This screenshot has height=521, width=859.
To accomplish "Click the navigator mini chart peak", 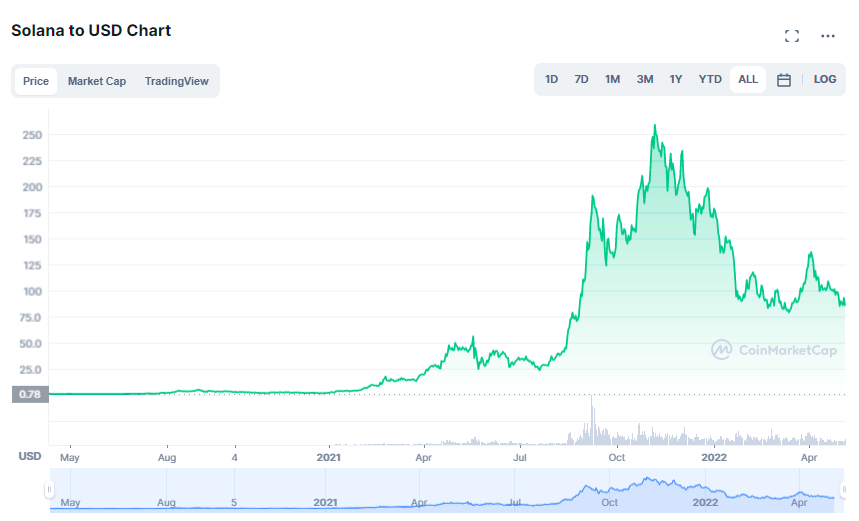I will click(648, 479).
